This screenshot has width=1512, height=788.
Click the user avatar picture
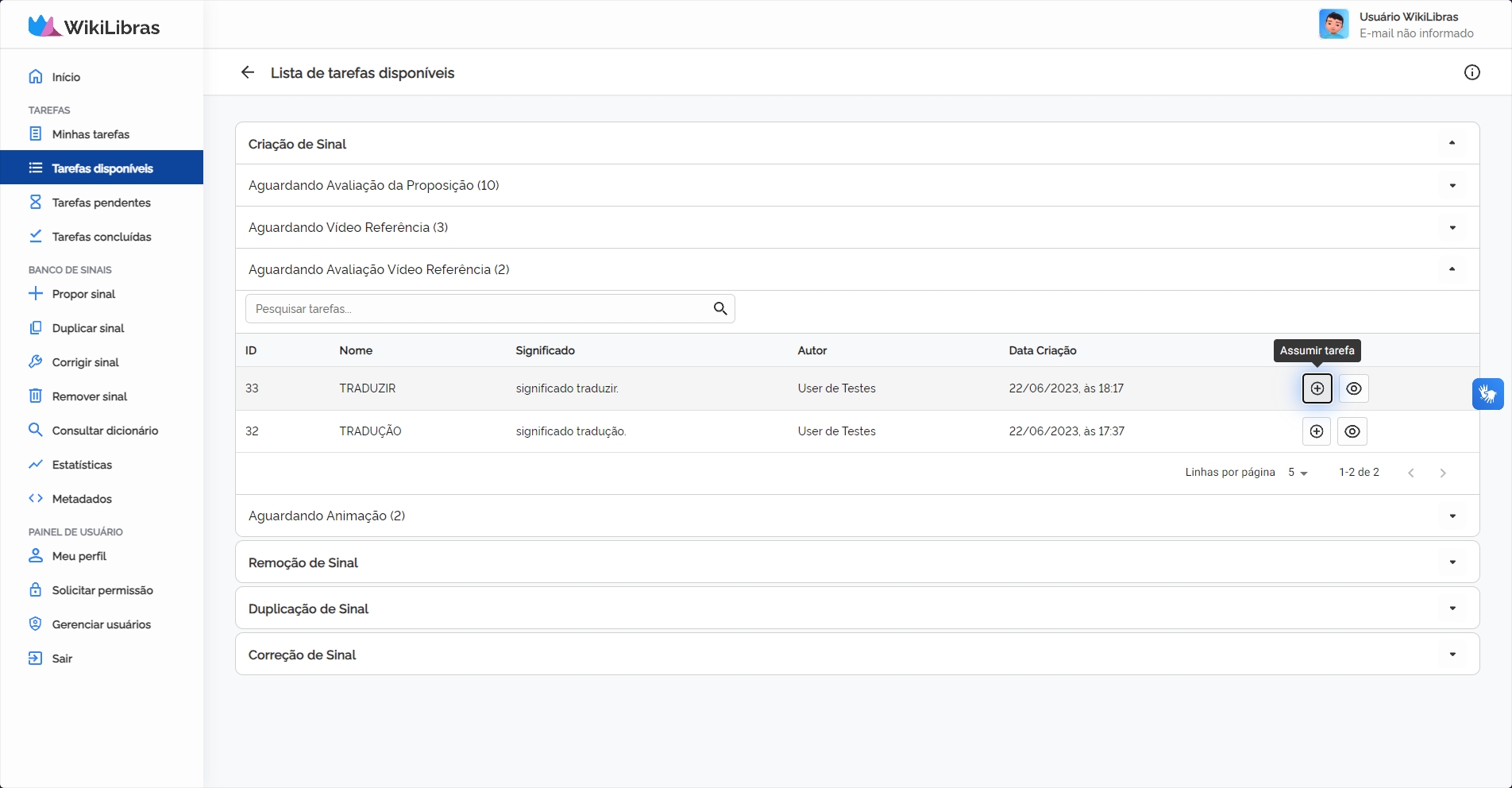pos(1333,24)
